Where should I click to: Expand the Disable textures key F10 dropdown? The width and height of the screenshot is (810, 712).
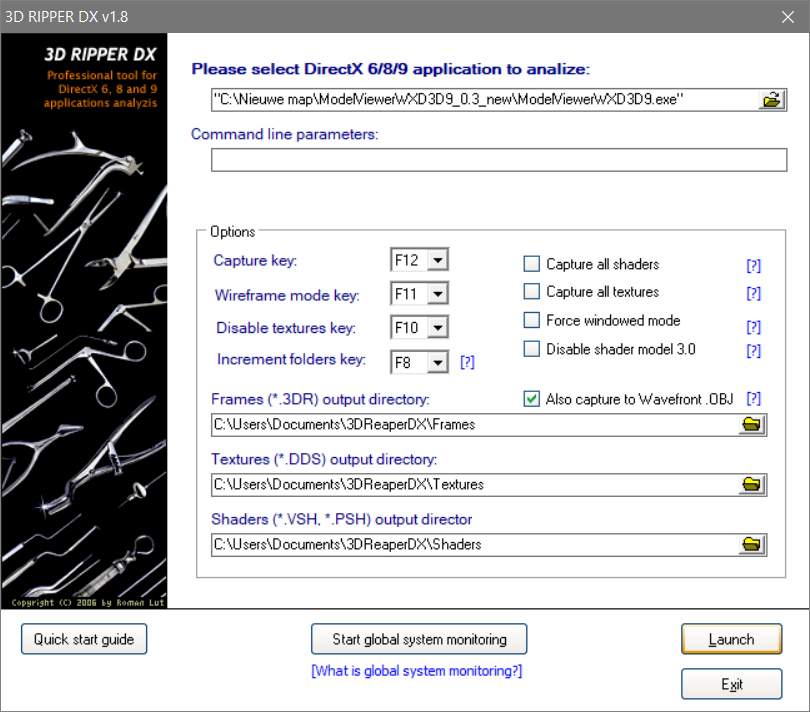(x=438, y=328)
